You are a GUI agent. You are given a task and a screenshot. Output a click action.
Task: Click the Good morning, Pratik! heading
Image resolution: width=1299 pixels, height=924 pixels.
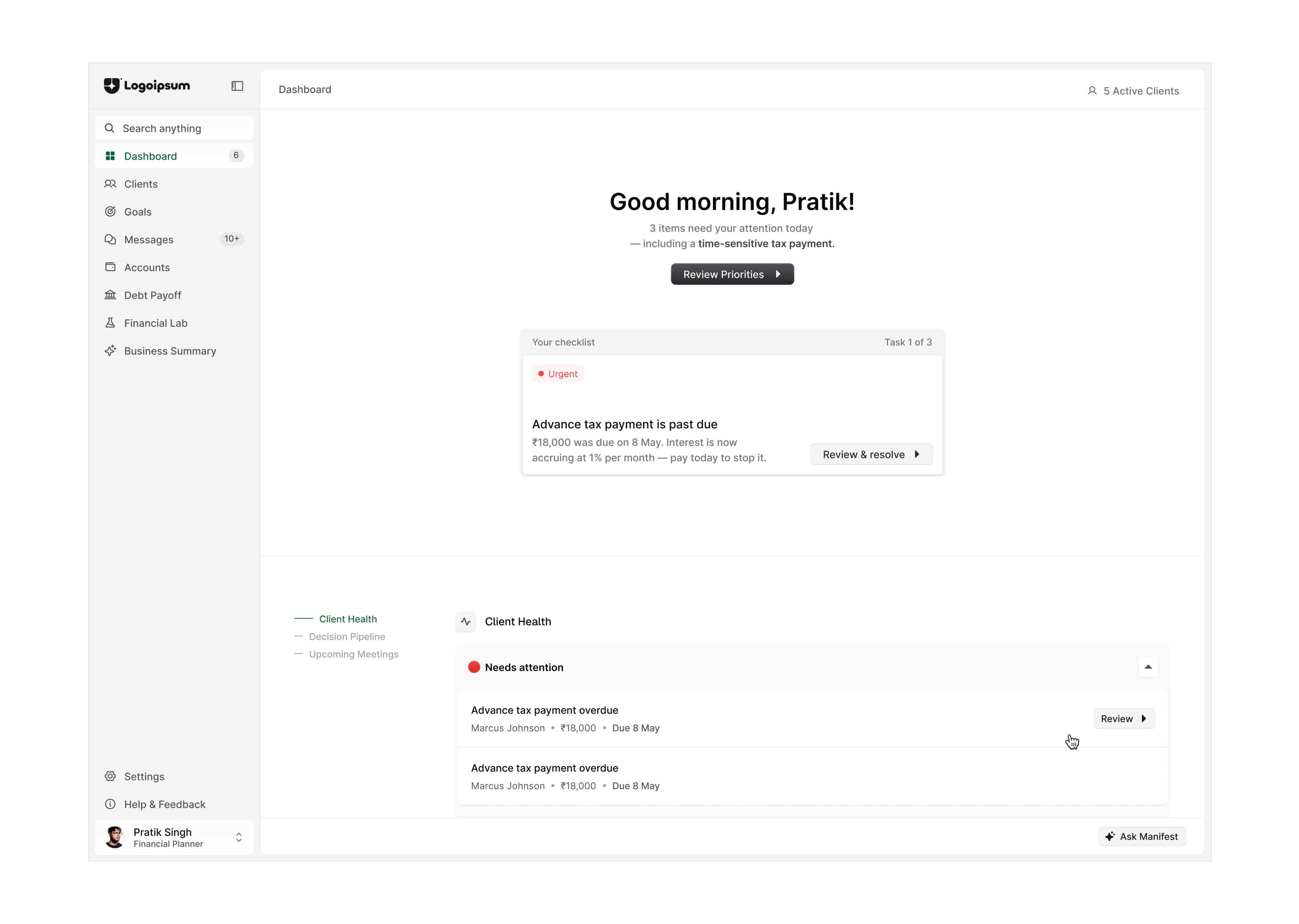732,202
